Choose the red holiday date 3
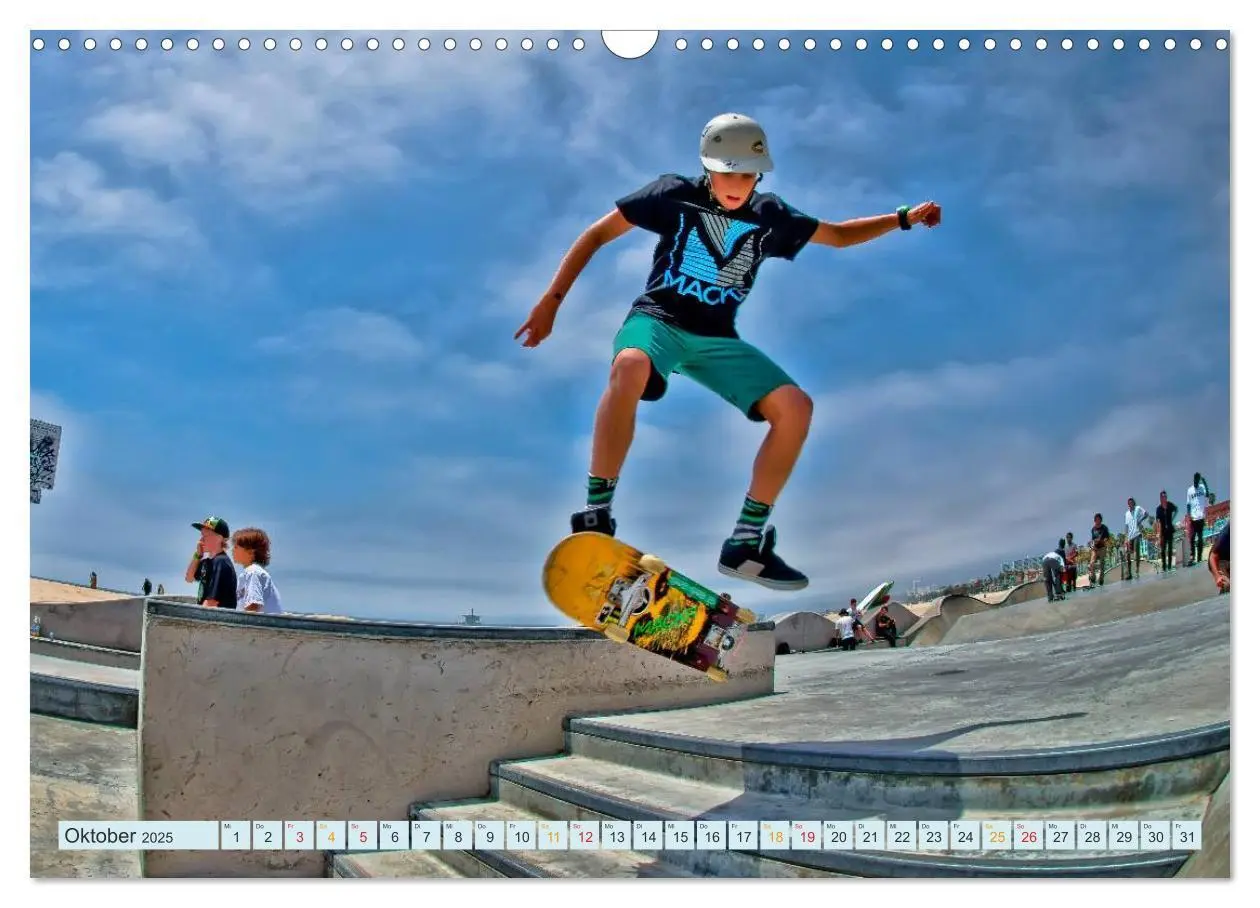Screen dimensions: 1260x908 (x=299, y=836)
